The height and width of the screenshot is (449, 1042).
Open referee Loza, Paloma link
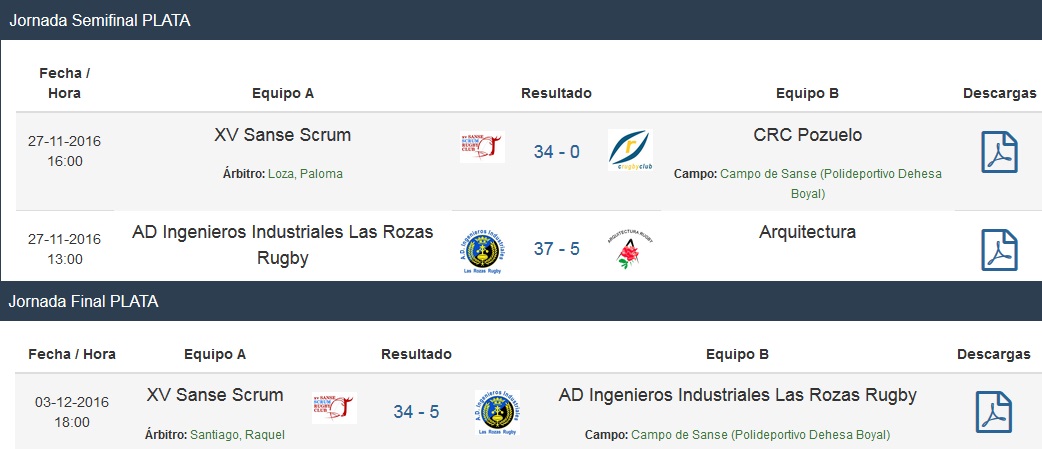point(306,174)
